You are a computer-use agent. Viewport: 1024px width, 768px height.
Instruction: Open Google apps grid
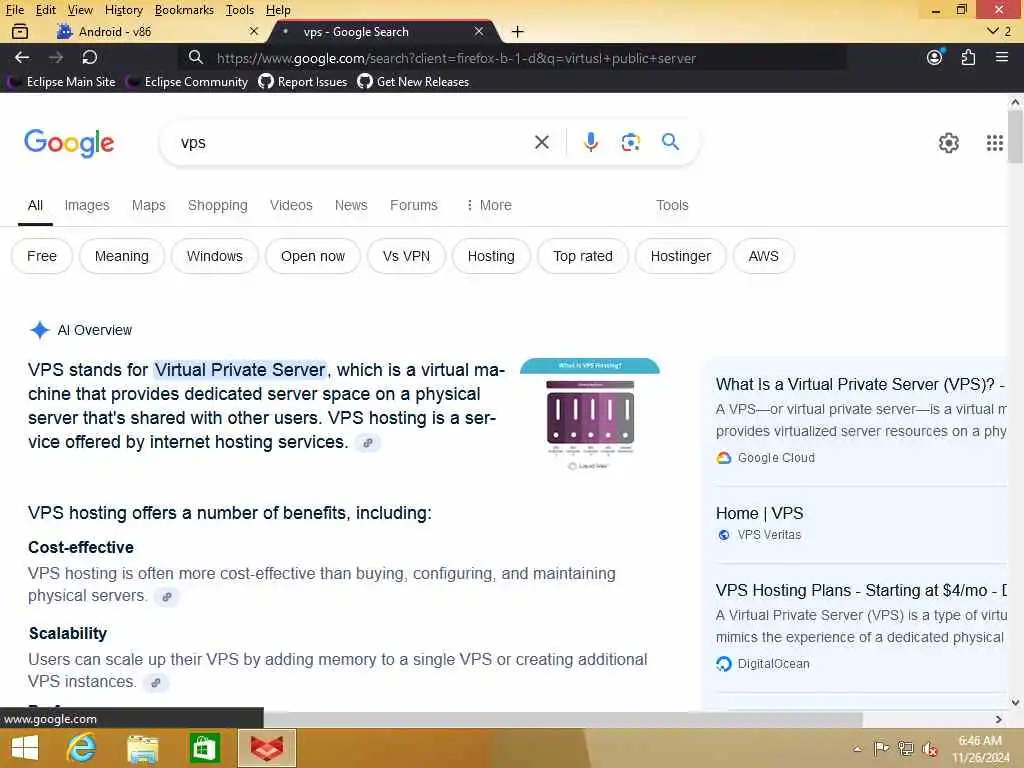(x=994, y=143)
